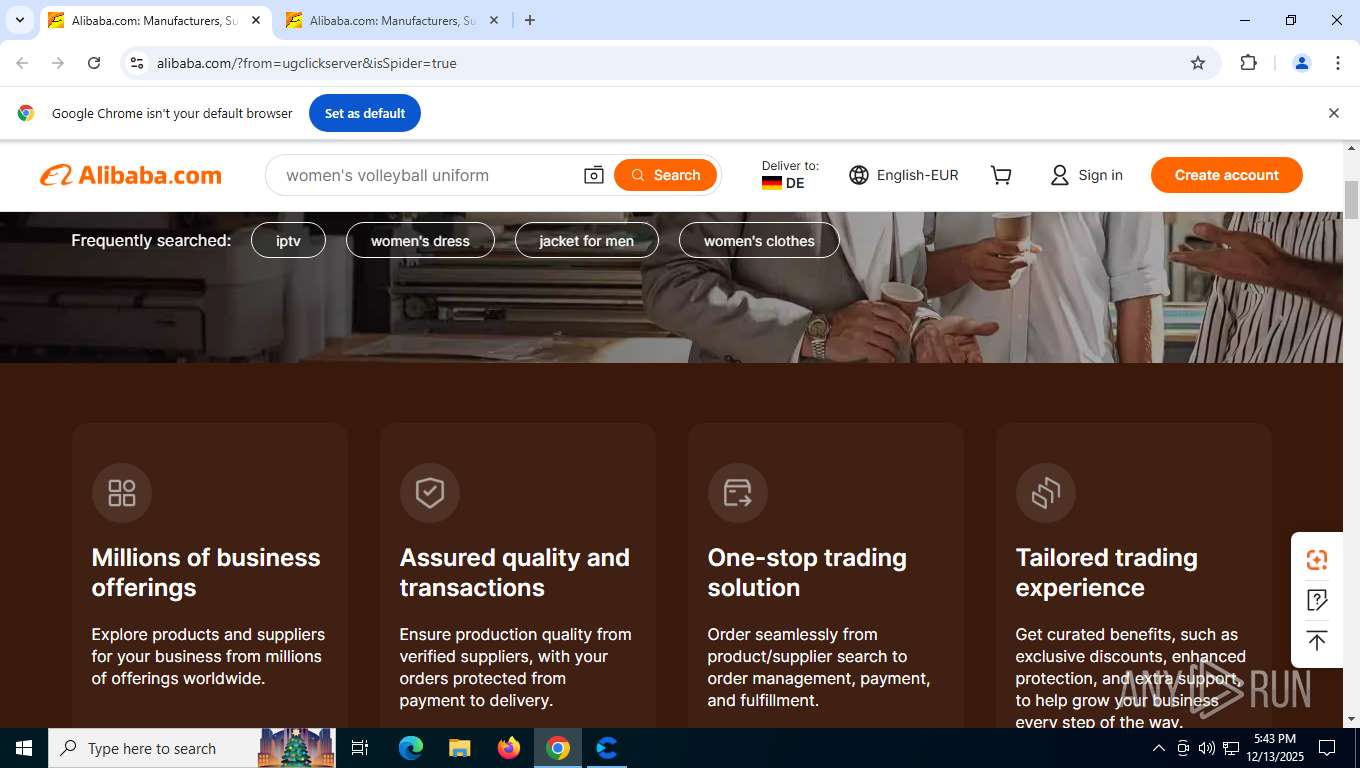The width and height of the screenshot is (1360, 768).
Task: Open the taskbar clock showing 5:43 PM
Action: [1275, 748]
